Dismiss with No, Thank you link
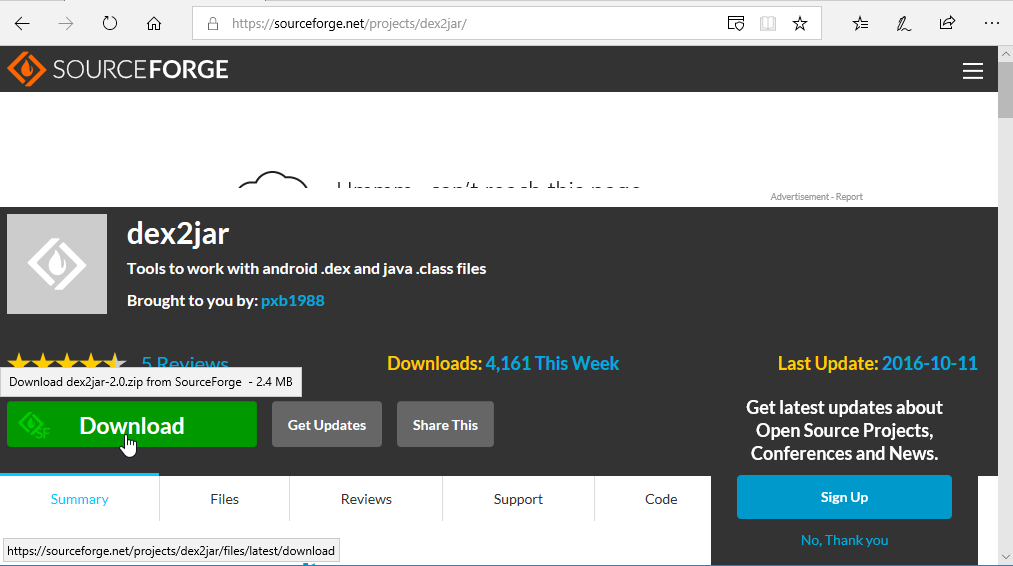The image size is (1013, 566). pos(844,540)
